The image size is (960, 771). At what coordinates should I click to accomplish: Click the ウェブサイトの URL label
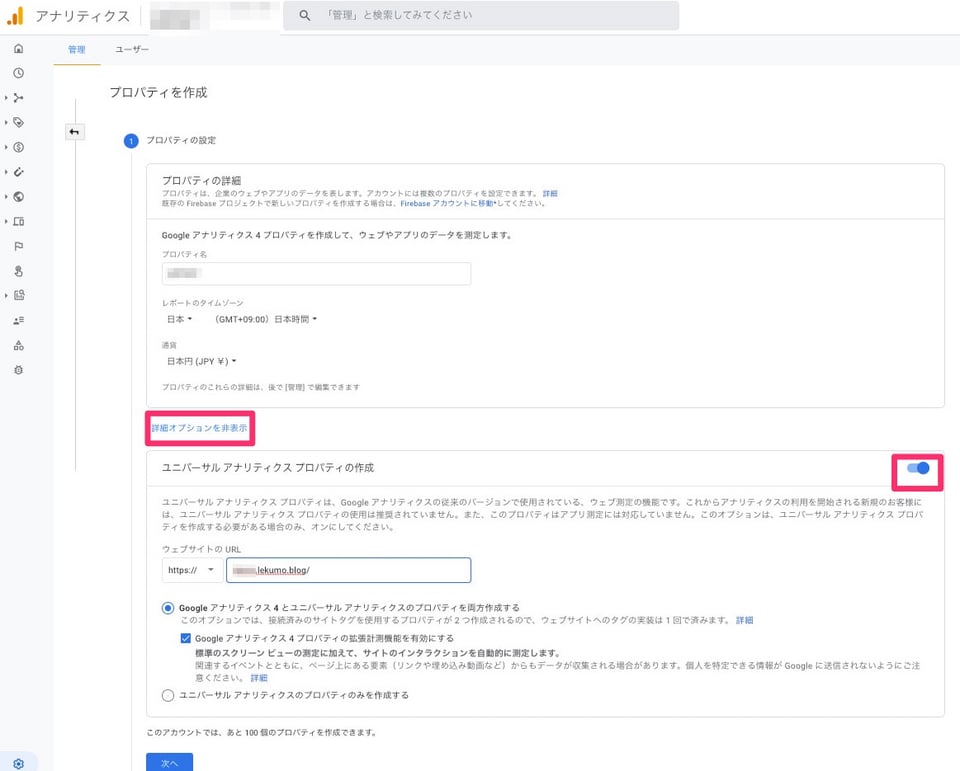[x=201, y=549]
